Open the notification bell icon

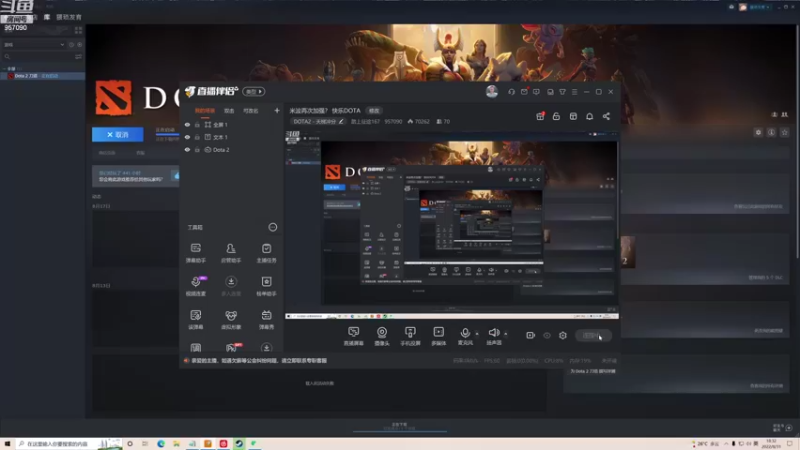click(x=589, y=116)
